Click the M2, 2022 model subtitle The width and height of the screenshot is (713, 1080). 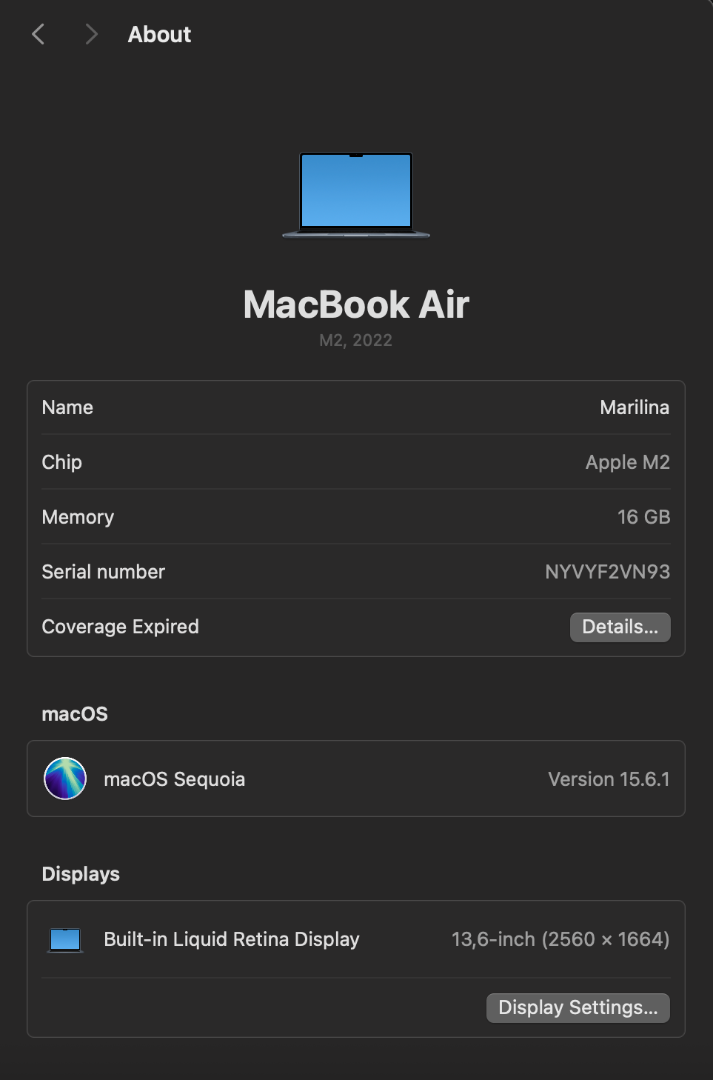(356, 340)
